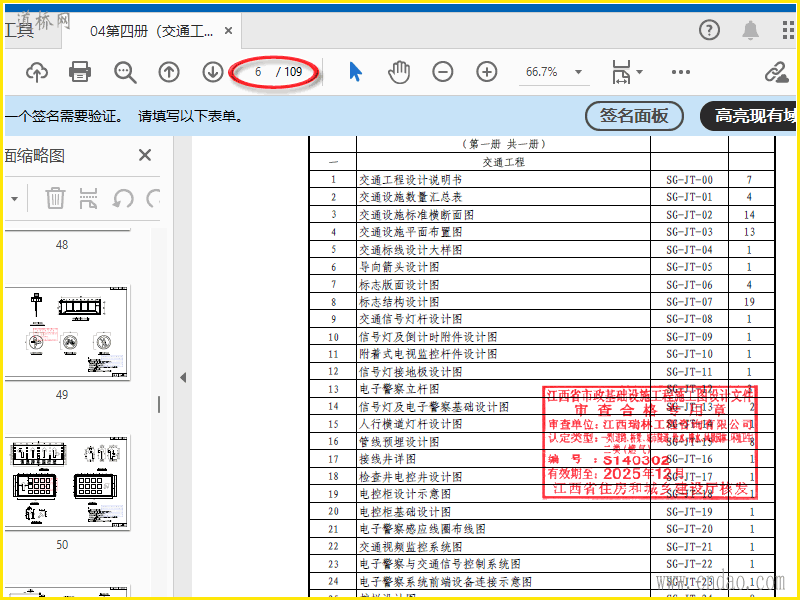Open the 签名面板 button
The image size is (800, 600).
point(634,116)
